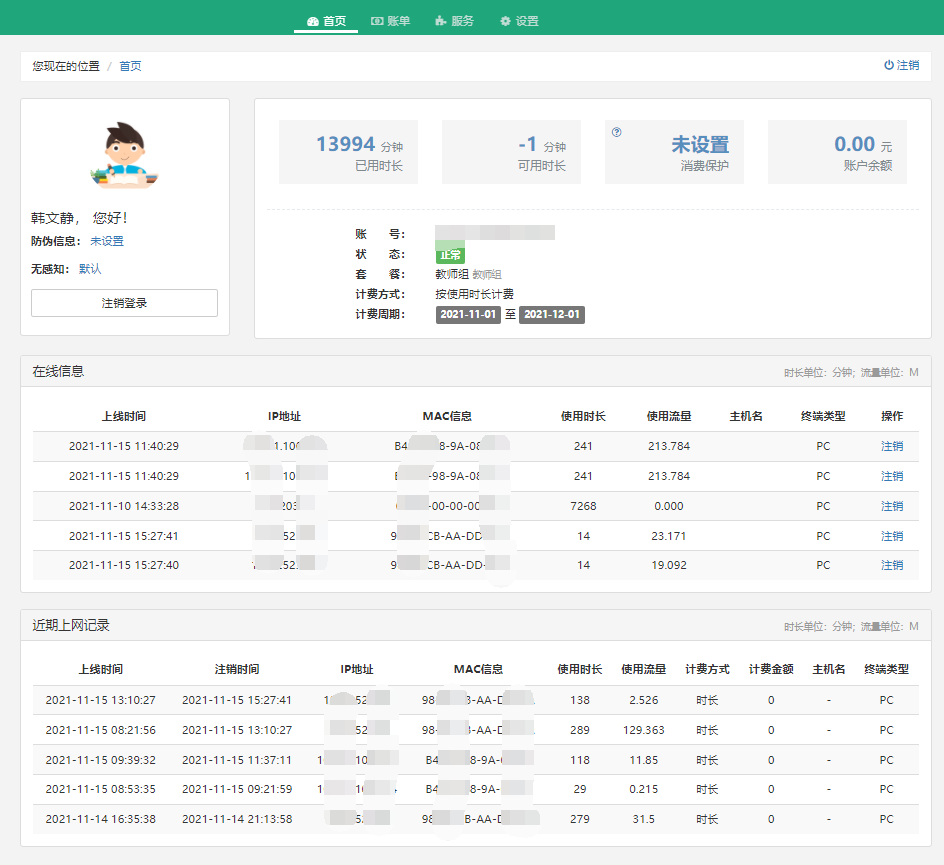This screenshot has width=944, height=865.
Task: Click 注销 for the 15:27:40 session
Action: [891, 565]
